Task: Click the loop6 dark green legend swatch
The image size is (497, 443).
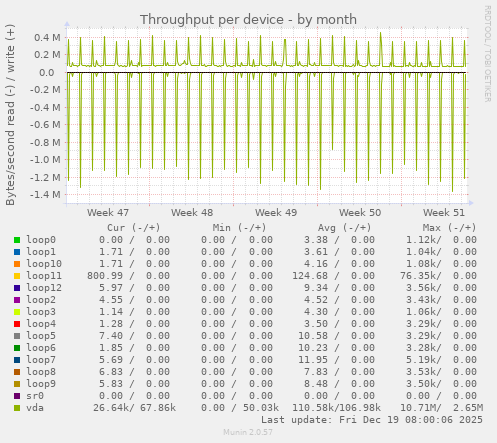Action: click(x=17, y=348)
